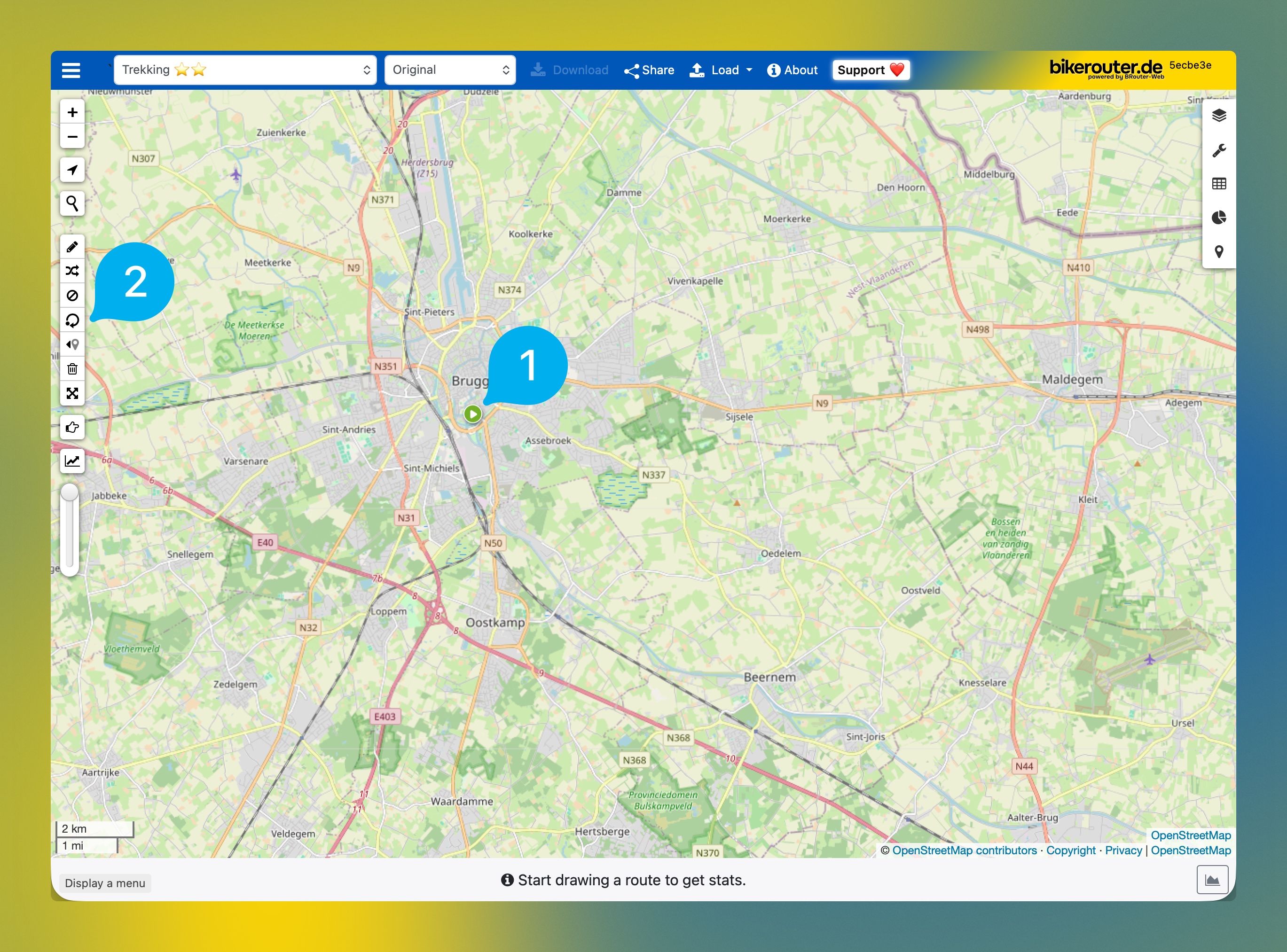Screen dimensions: 1287x952
Task: Click the shuffle beeline routing icon
Action: (72, 271)
